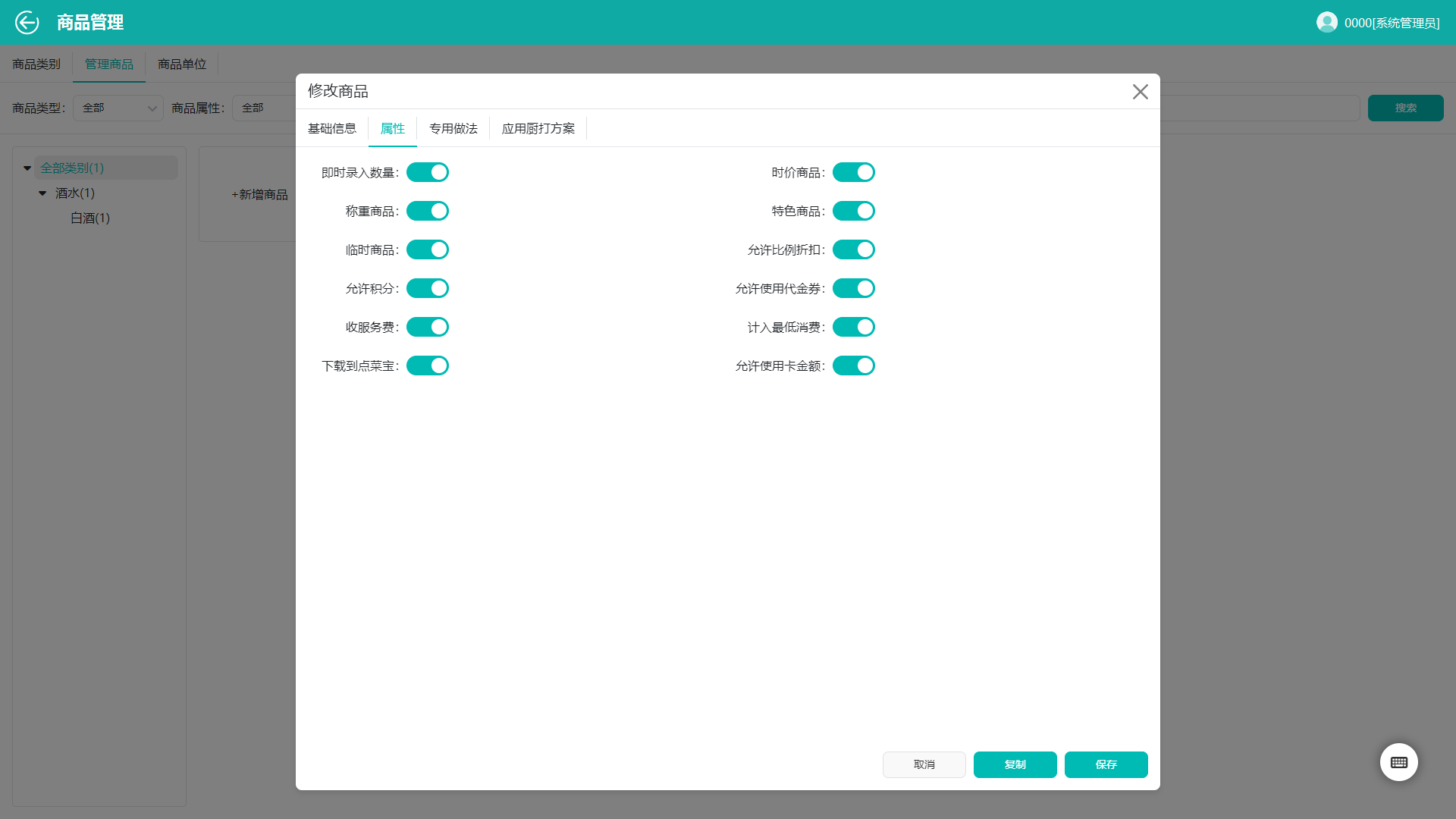Disable the 特色商品 switch
The width and height of the screenshot is (1456, 819).
coord(854,211)
